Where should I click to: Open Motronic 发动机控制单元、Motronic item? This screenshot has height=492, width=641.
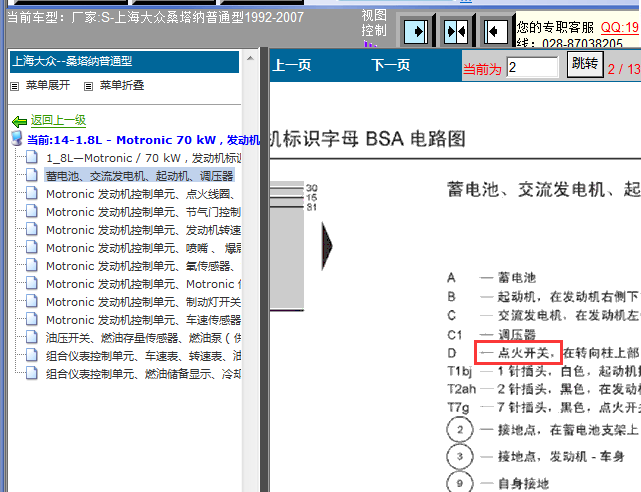(143, 284)
